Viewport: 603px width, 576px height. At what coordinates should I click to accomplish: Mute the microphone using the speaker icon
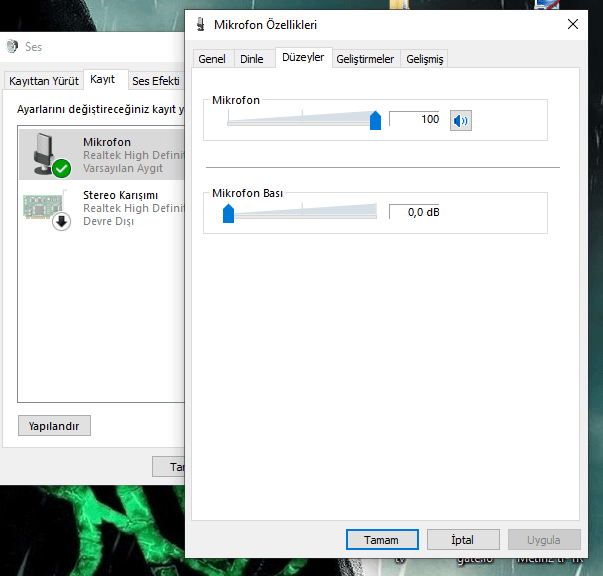(x=461, y=121)
